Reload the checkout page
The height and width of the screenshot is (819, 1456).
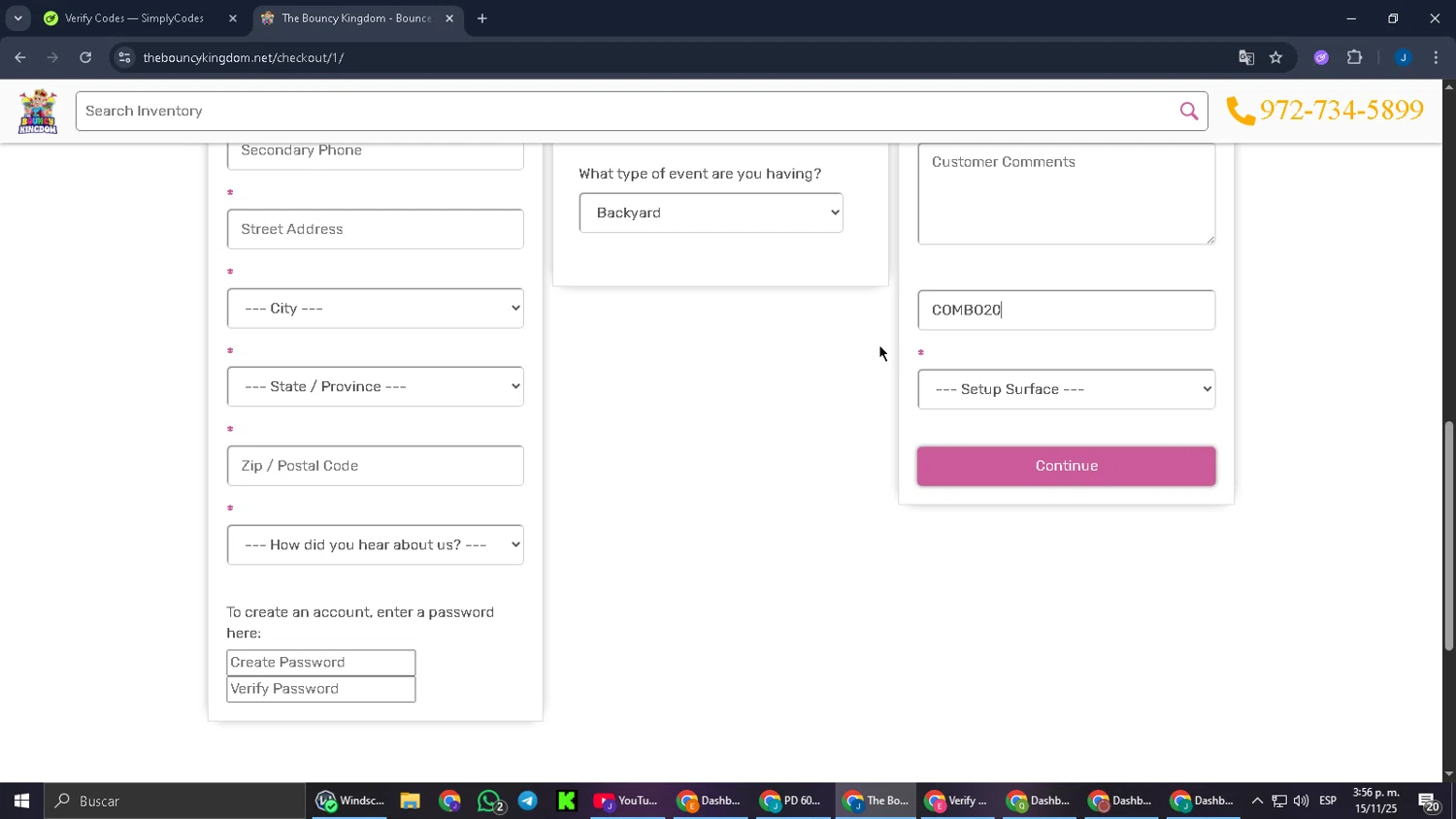[85, 57]
